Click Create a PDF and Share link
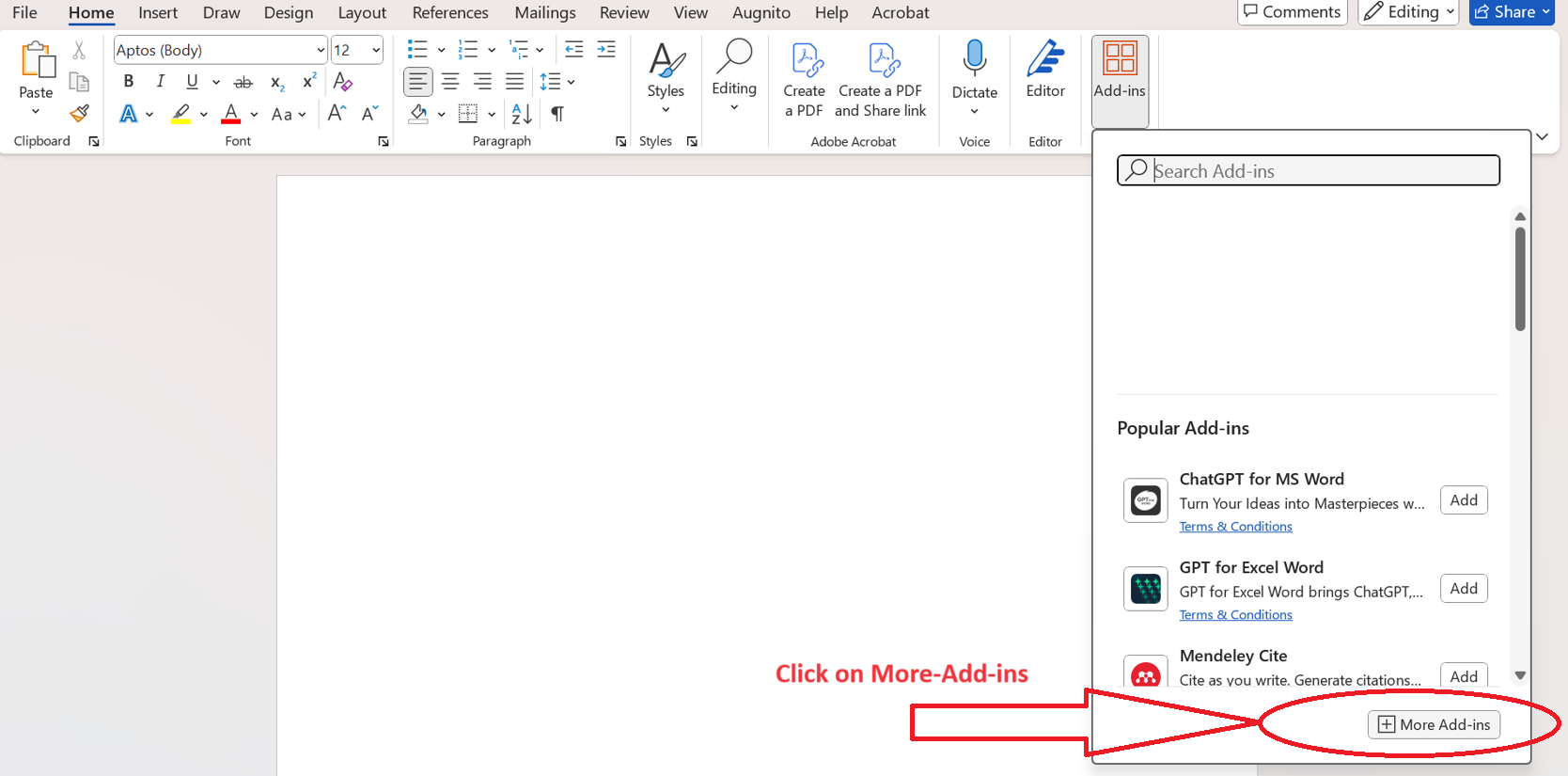The width and height of the screenshot is (1568, 776). click(880, 79)
